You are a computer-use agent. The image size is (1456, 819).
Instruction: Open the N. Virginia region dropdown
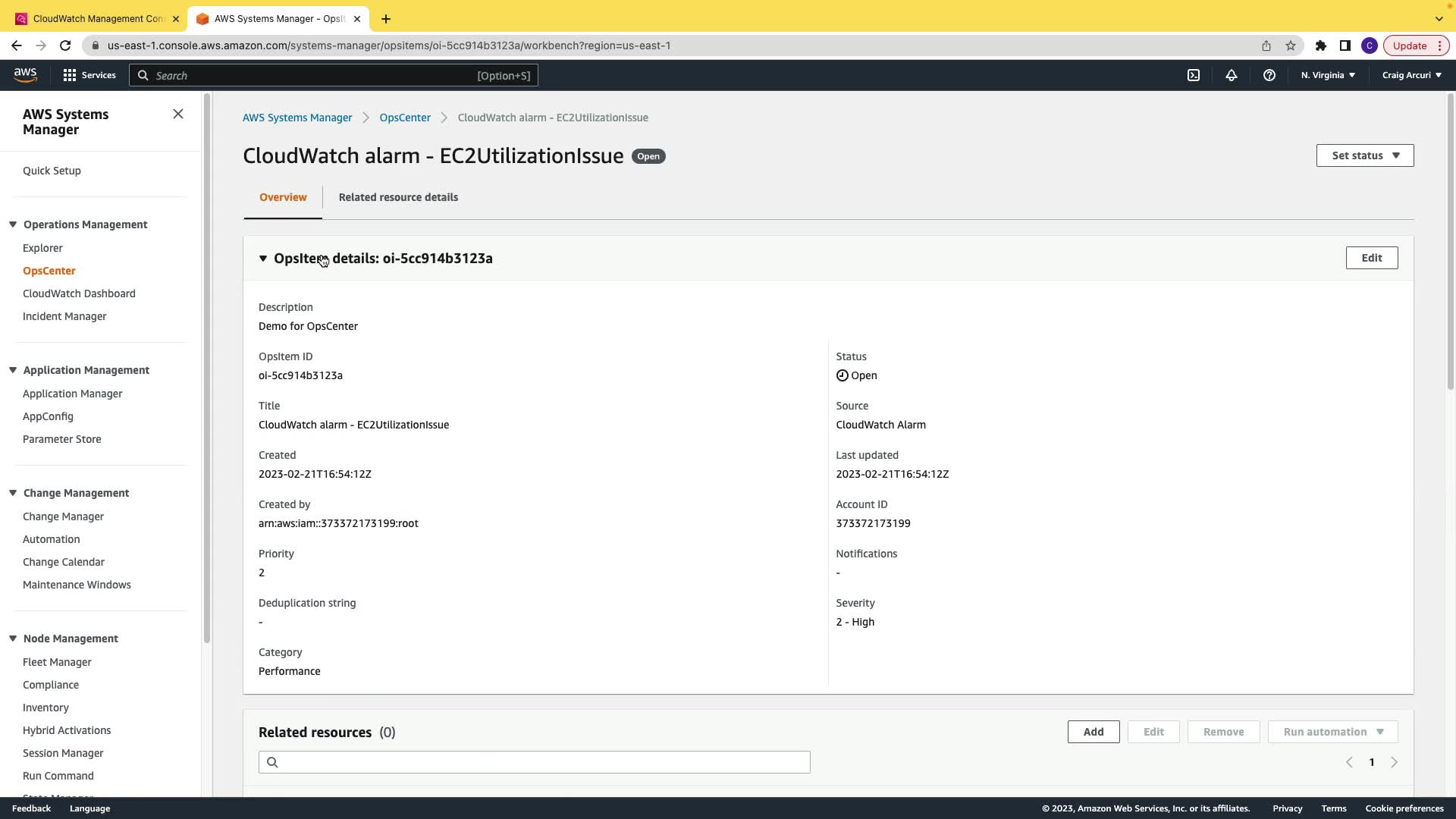[1328, 75]
